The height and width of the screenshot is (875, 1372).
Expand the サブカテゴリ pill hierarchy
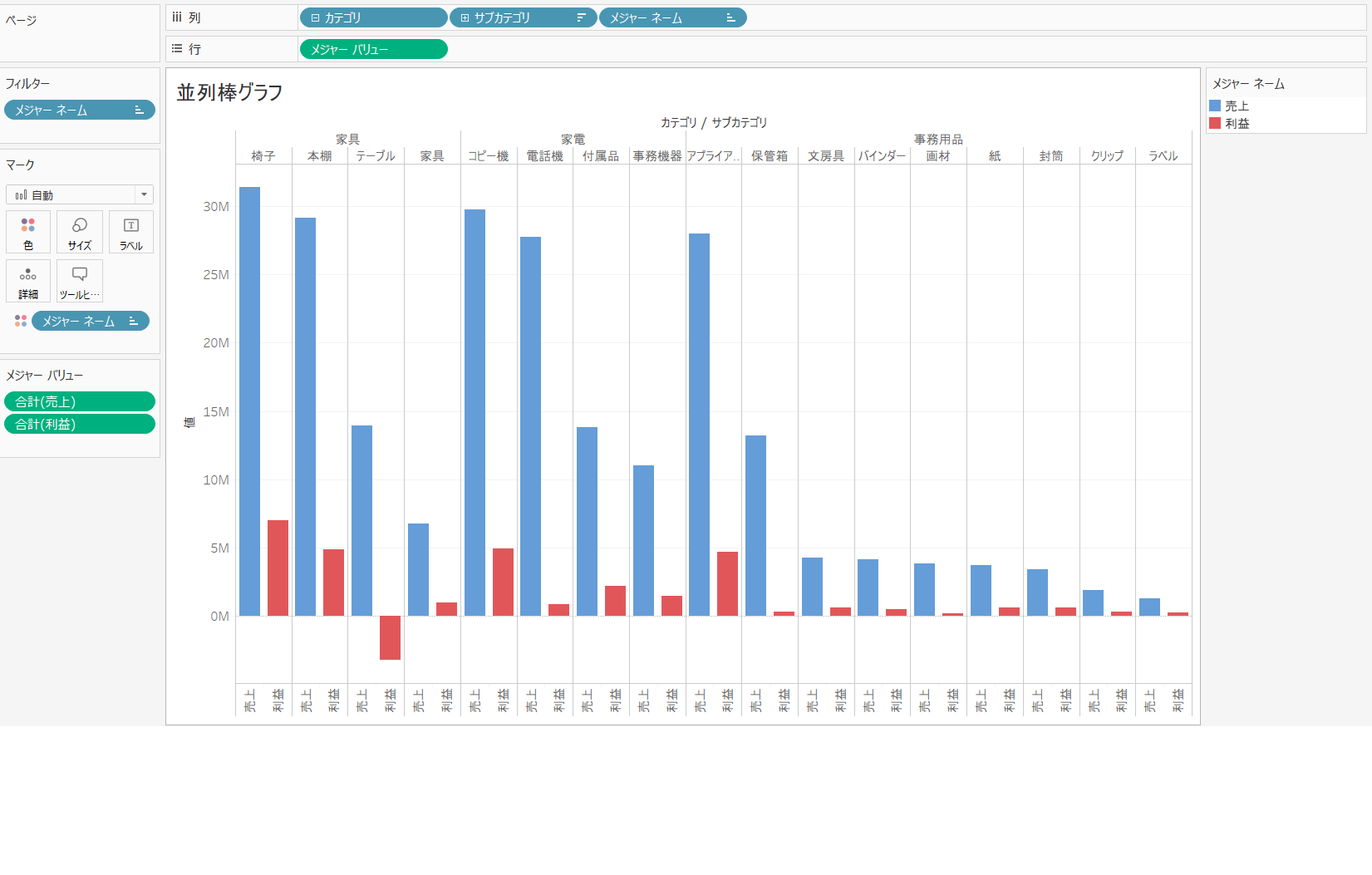pos(465,17)
